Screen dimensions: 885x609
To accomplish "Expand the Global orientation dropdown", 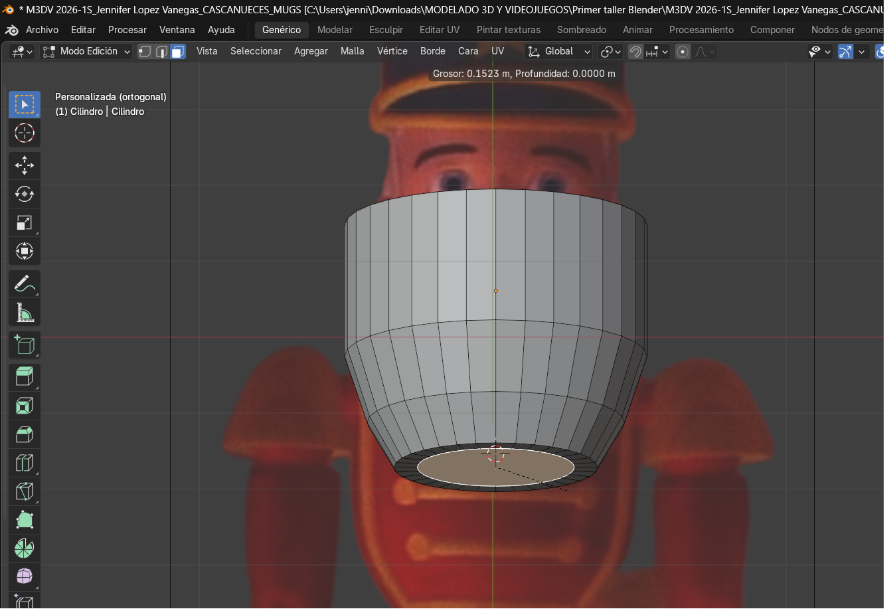I will click(560, 51).
